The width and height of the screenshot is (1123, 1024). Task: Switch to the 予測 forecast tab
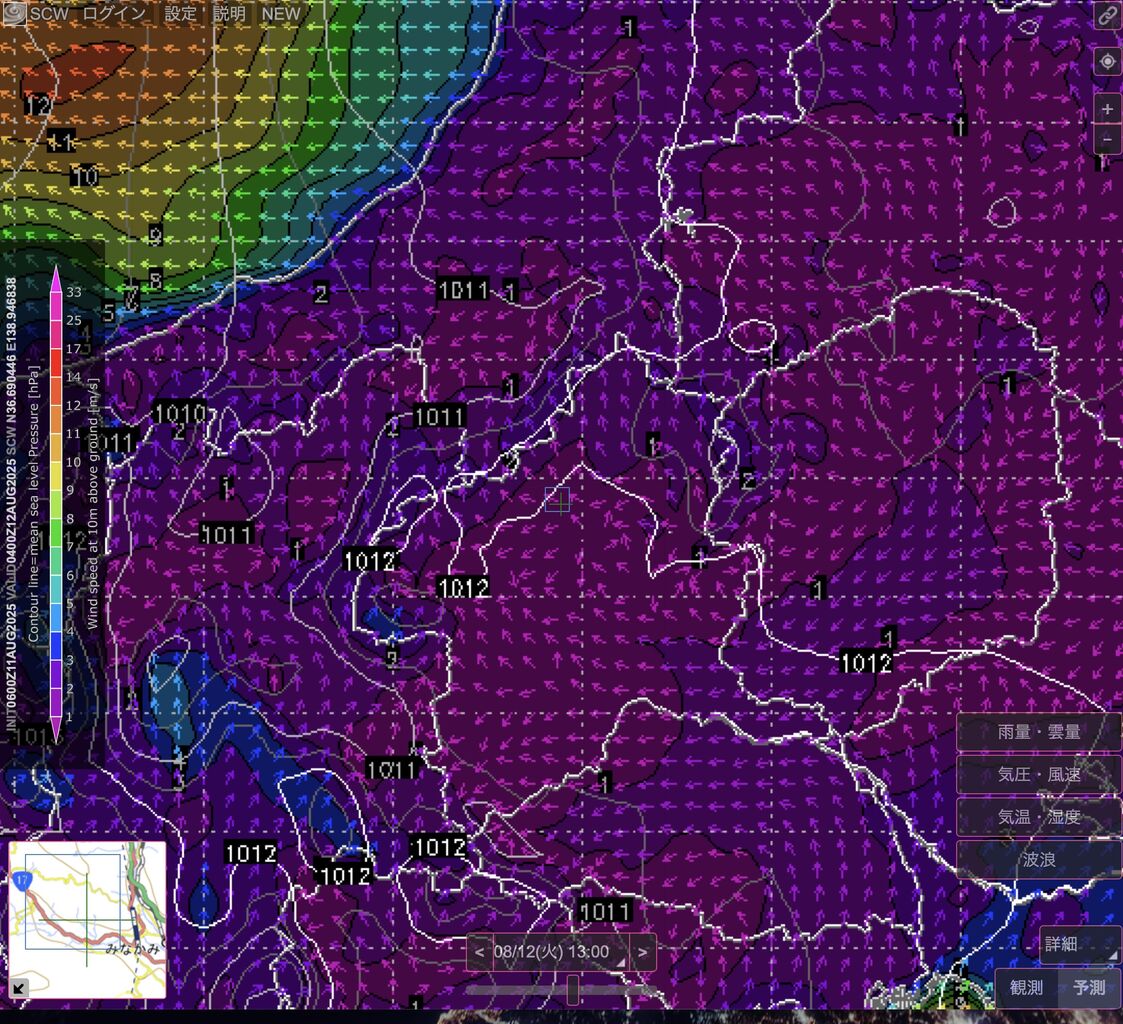pyautogui.click(x=1089, y=987)
